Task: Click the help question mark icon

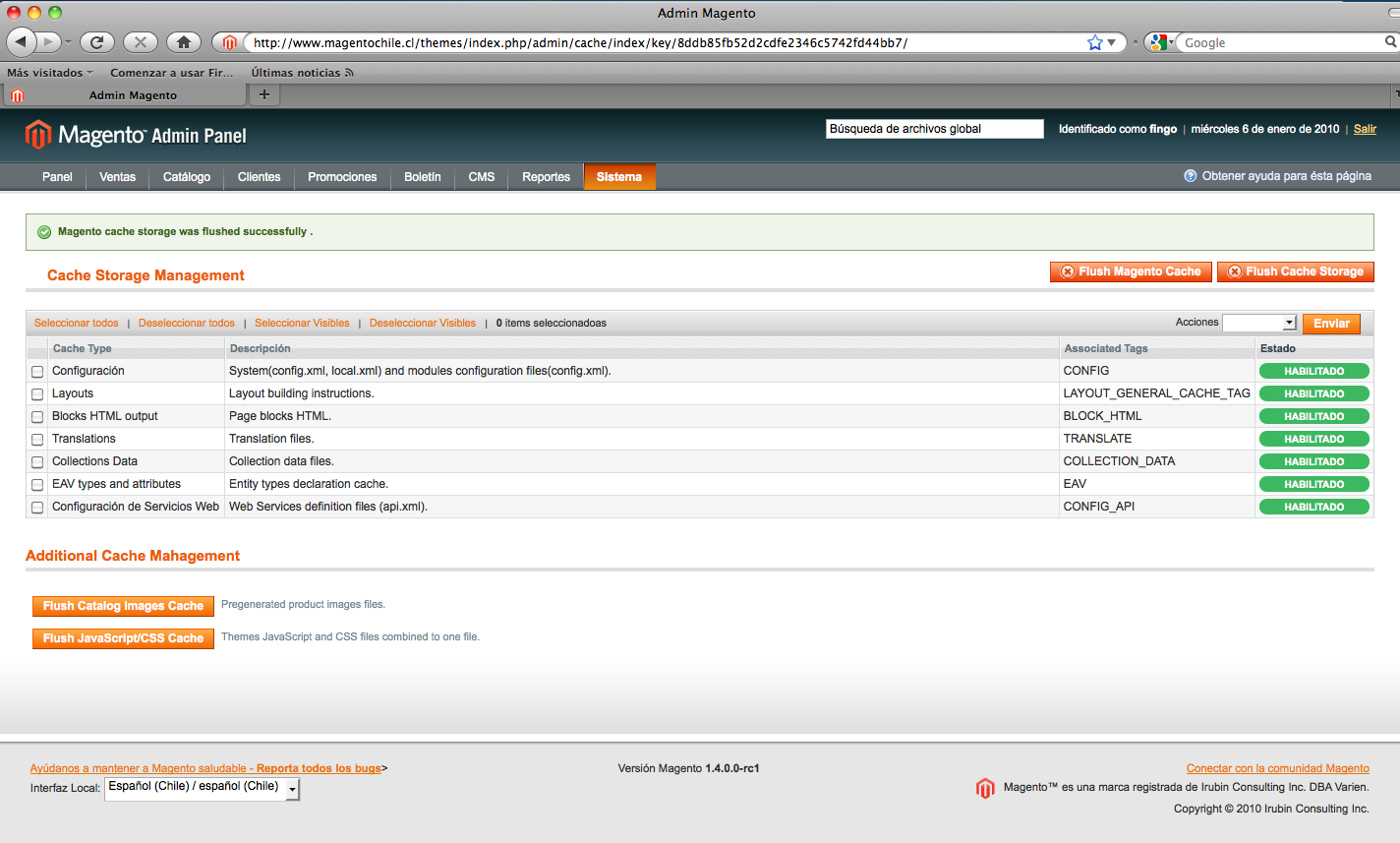Action: pos(1191,176)
